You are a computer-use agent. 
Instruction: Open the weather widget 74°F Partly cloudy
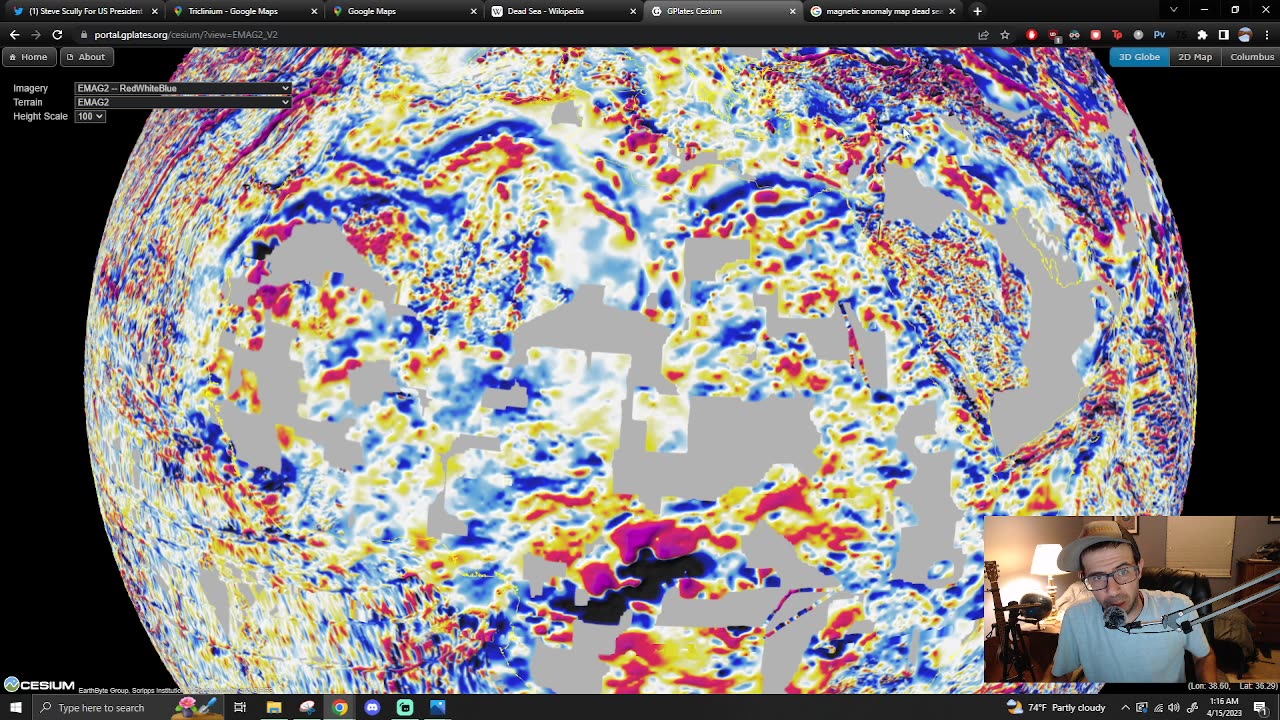coord(1056,708)
